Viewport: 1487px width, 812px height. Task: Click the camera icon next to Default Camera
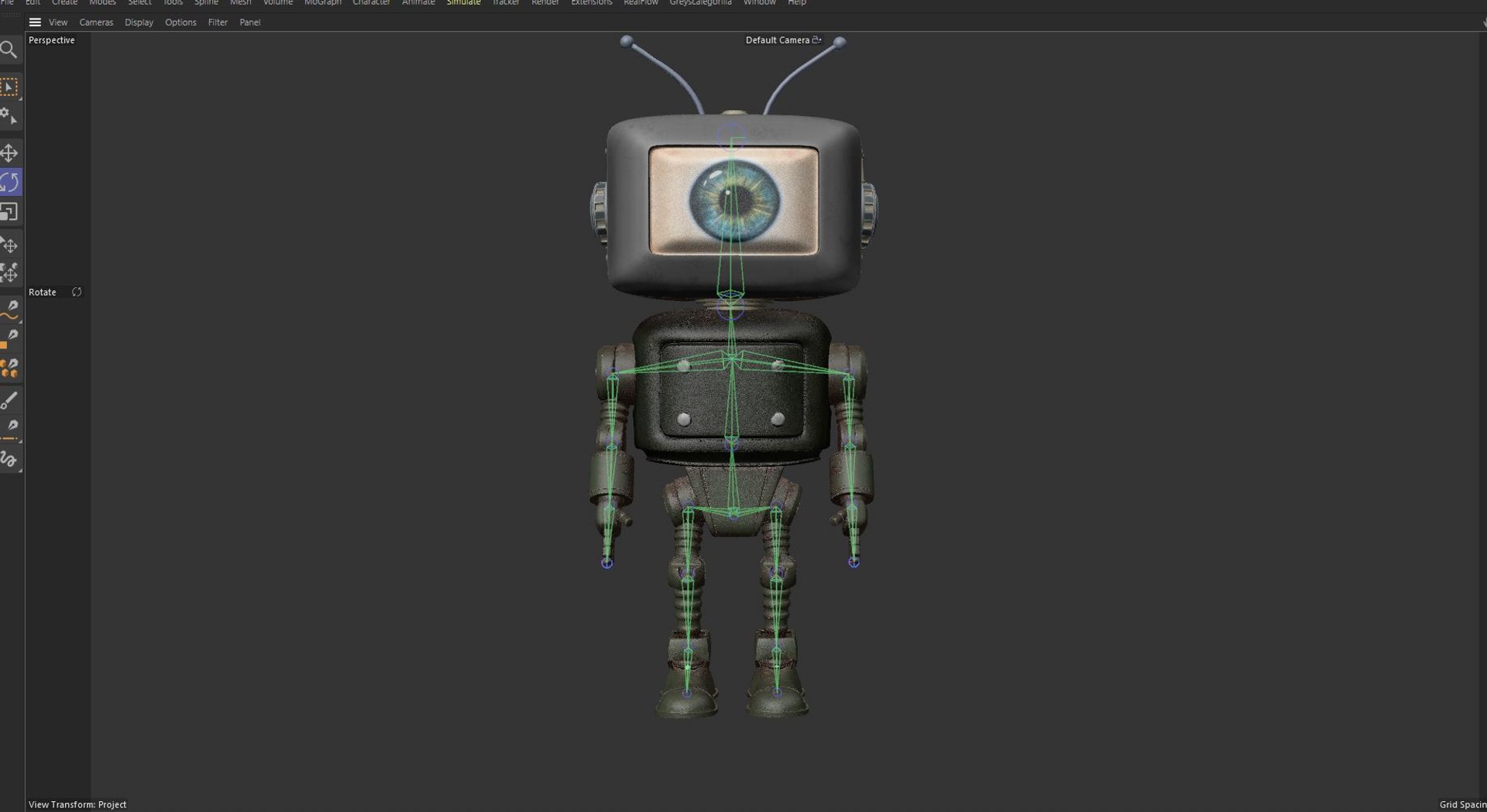pyautogui.click(x=816, y=39)
